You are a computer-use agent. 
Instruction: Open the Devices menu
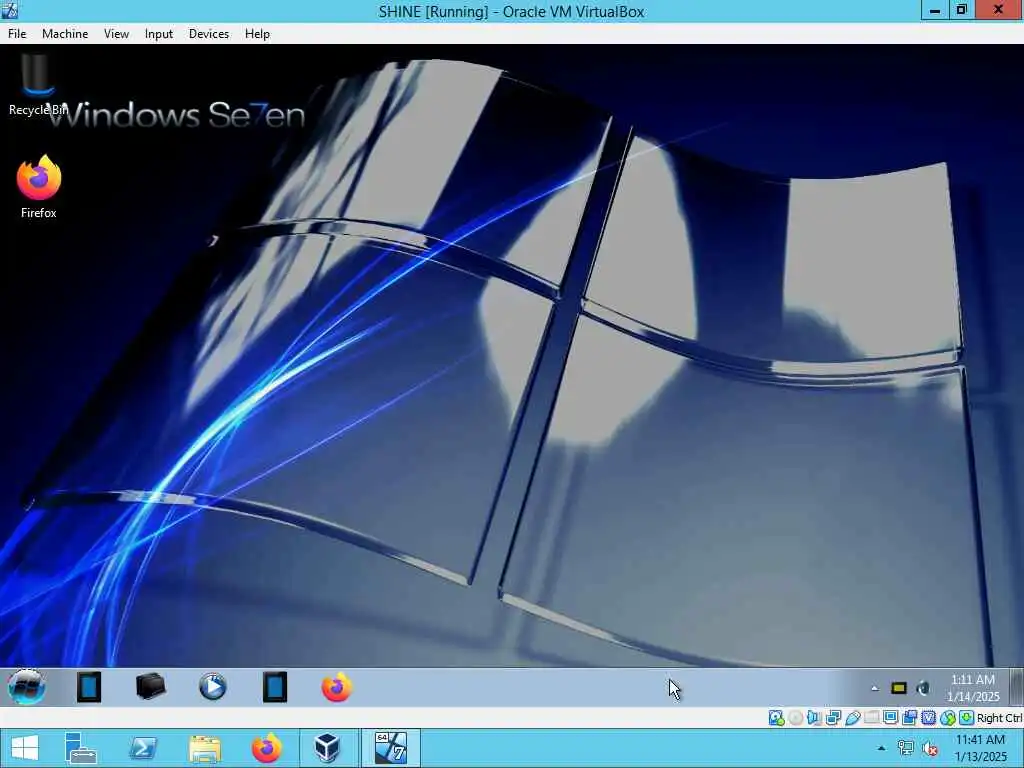[209, 34]
